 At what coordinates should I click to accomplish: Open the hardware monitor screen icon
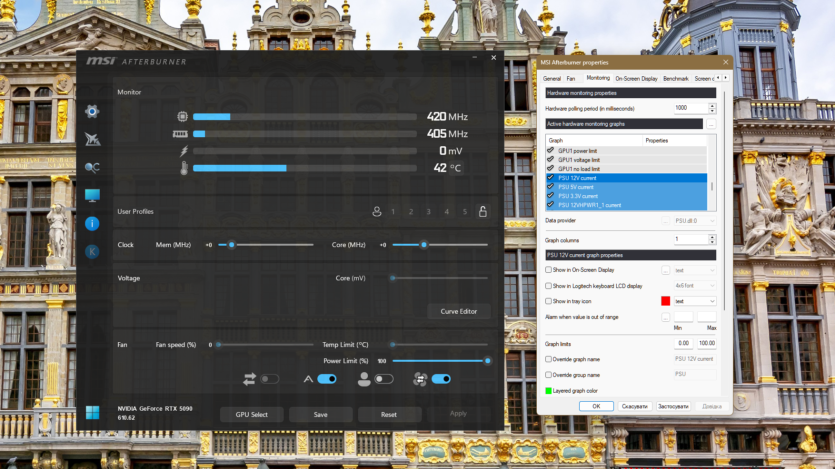pyautogui.click(x=92, y=195)
